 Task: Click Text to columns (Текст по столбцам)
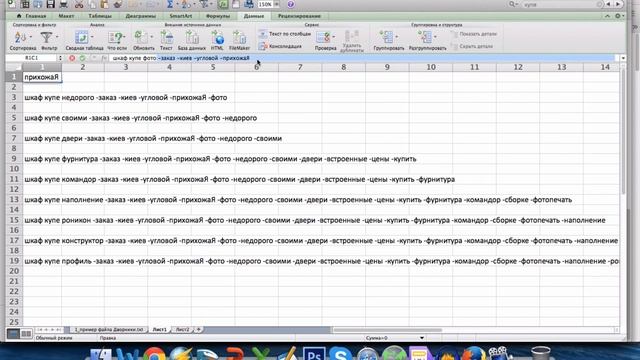pyautogui.click(x=285, y=34)
